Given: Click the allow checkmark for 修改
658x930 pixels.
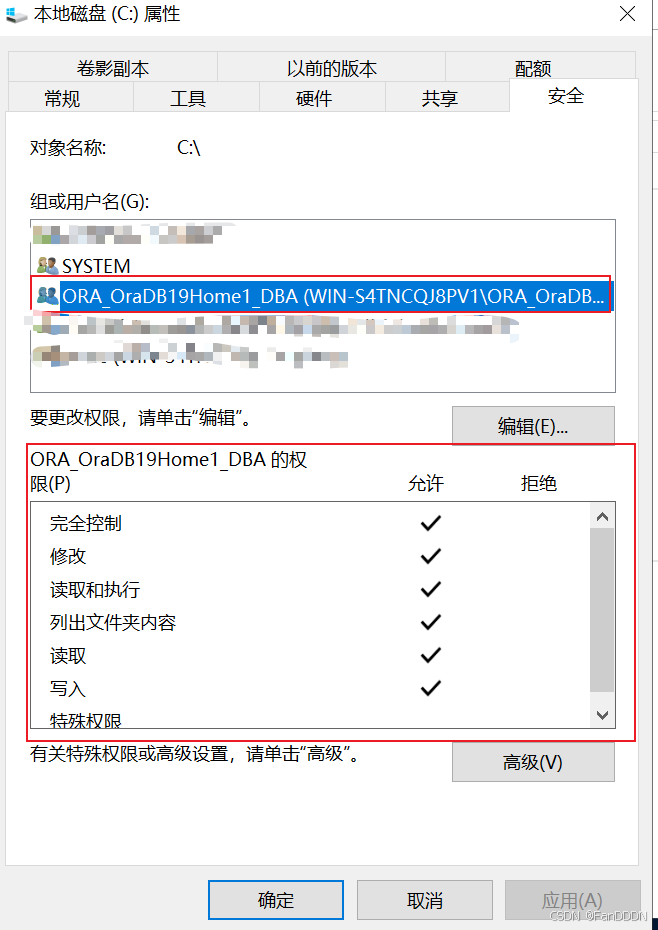Looking at the screenshot, I should [430, 556].
